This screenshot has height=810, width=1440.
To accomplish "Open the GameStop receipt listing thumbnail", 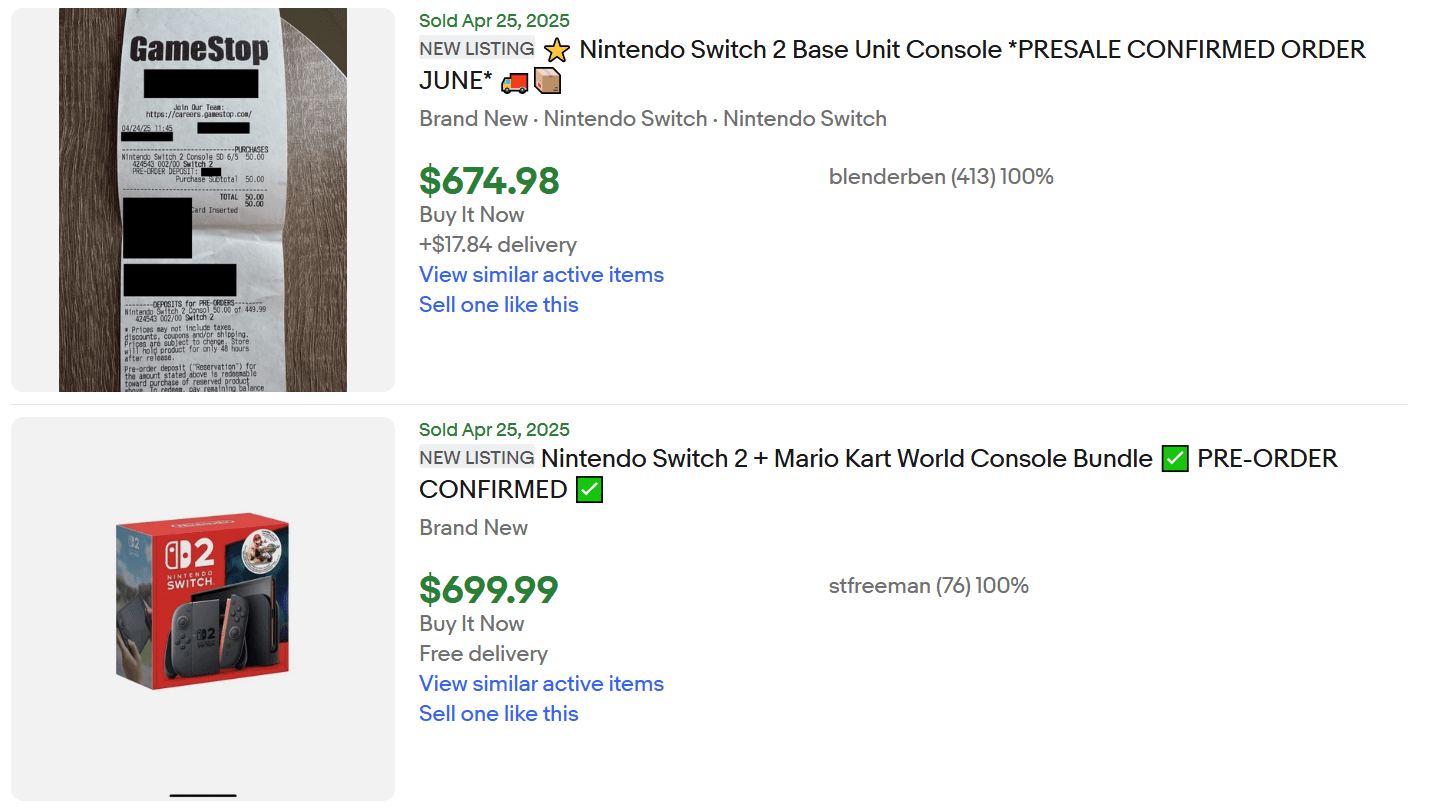I will (203, 200).
